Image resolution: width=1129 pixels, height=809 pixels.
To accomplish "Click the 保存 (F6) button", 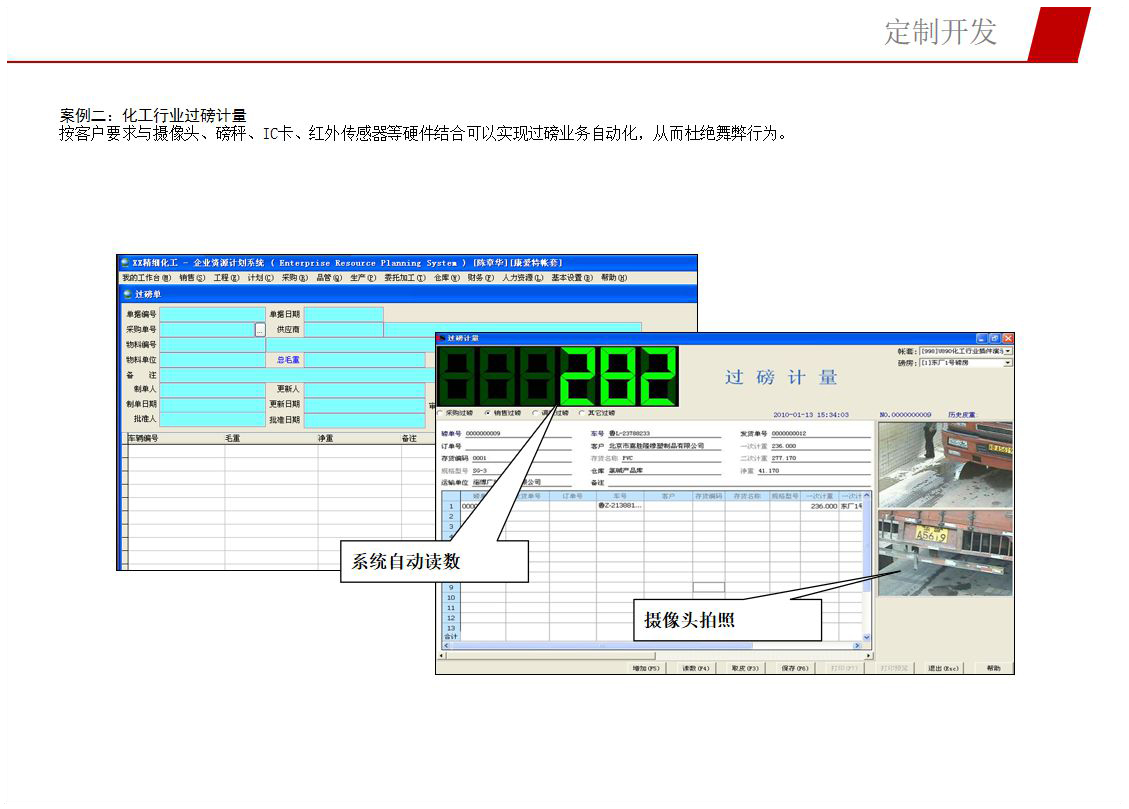I will click(x=794, y=667).
